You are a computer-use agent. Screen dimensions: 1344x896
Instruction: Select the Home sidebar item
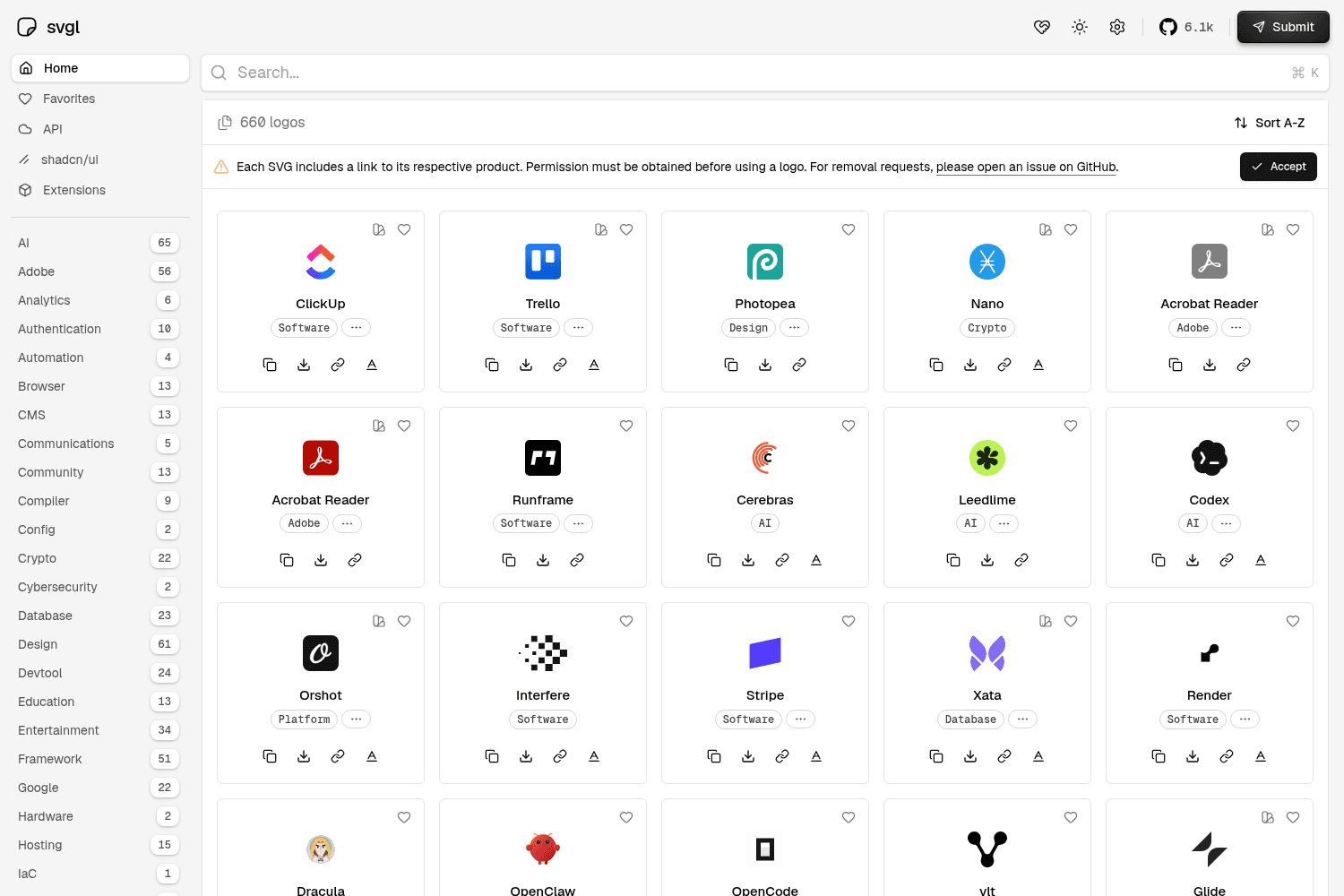[100, 68]
